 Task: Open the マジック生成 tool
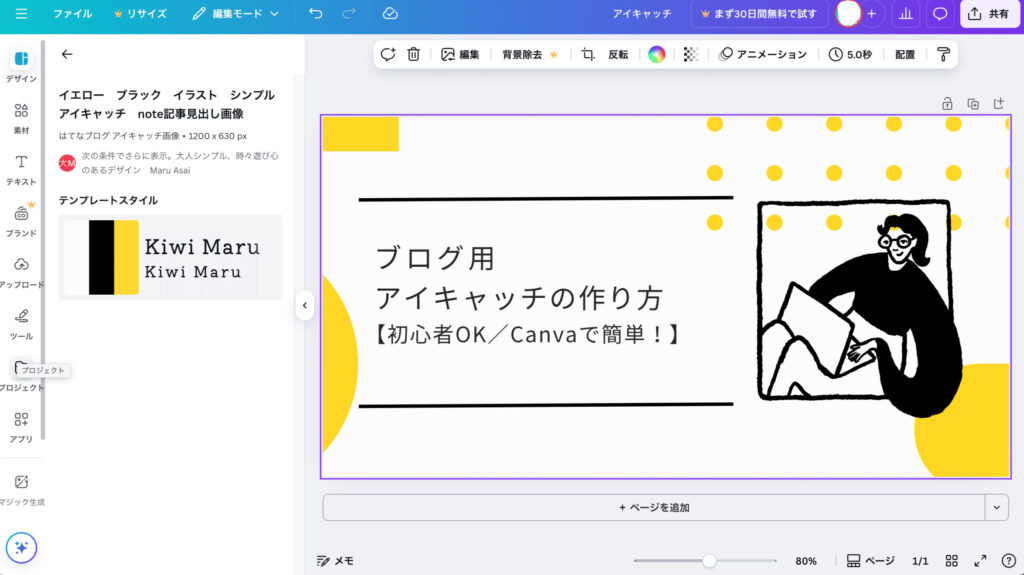pos(21,490)
